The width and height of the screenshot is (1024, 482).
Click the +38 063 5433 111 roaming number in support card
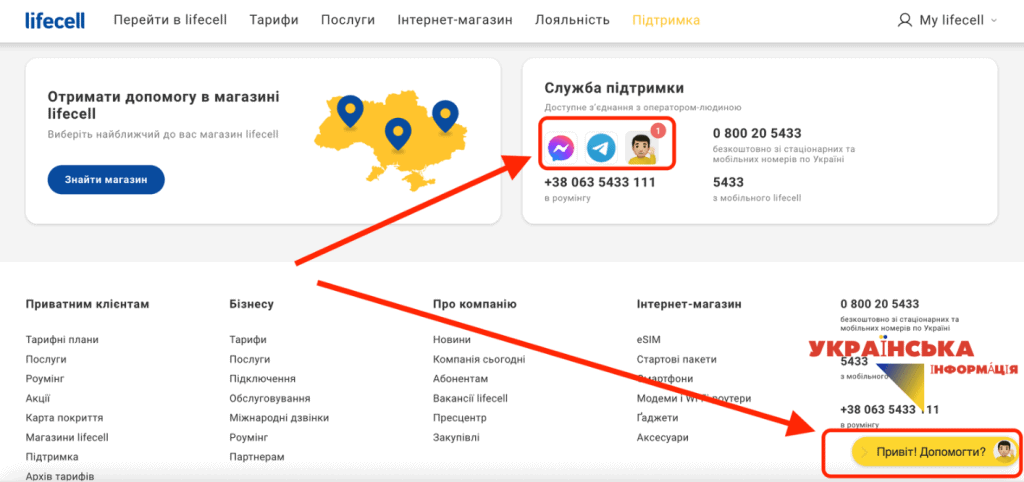click(599, 182)
